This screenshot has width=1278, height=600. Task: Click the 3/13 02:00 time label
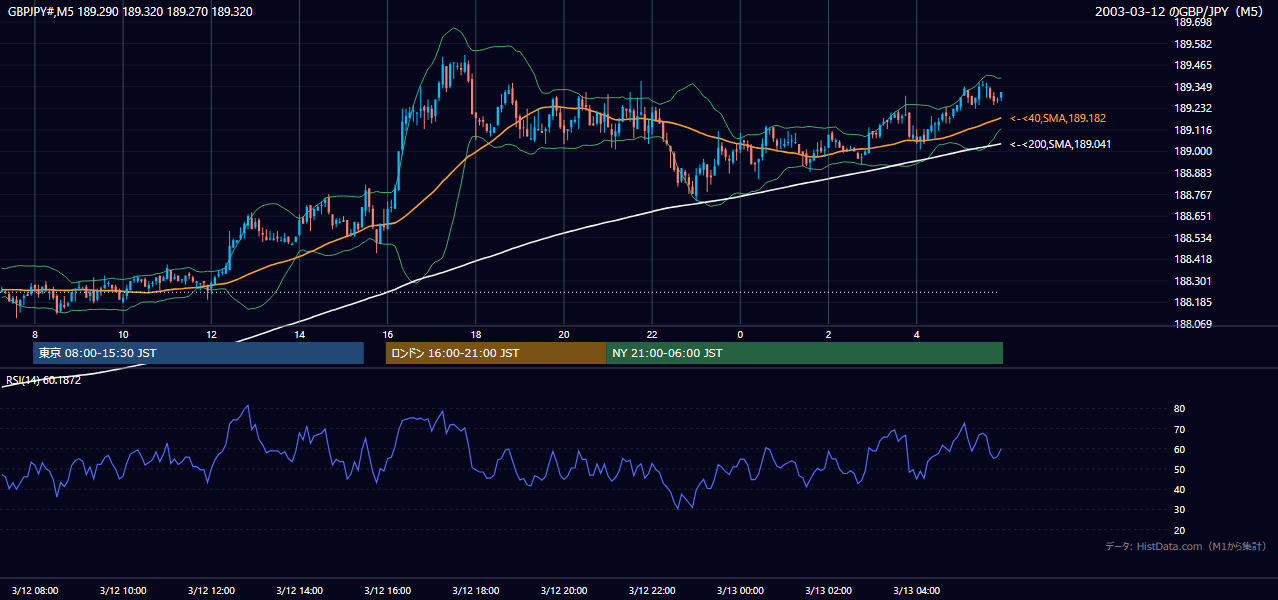point(829,591)
